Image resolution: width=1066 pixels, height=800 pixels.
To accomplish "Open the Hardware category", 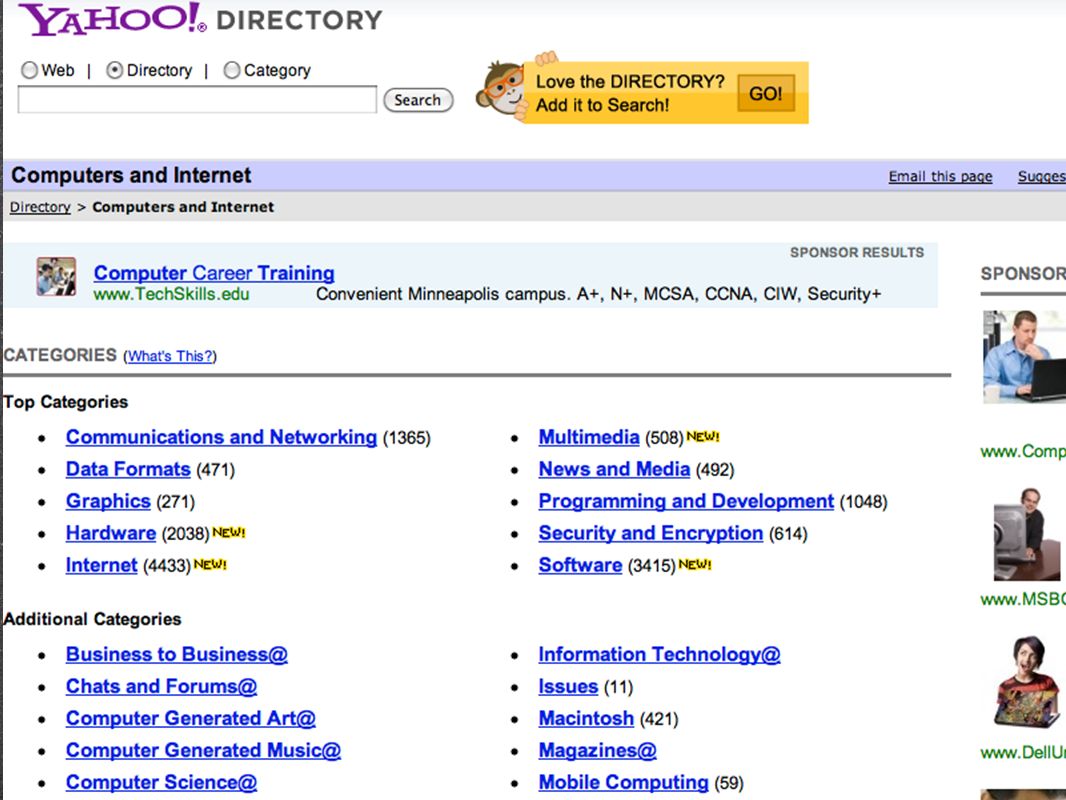I will tap(111, 533).
